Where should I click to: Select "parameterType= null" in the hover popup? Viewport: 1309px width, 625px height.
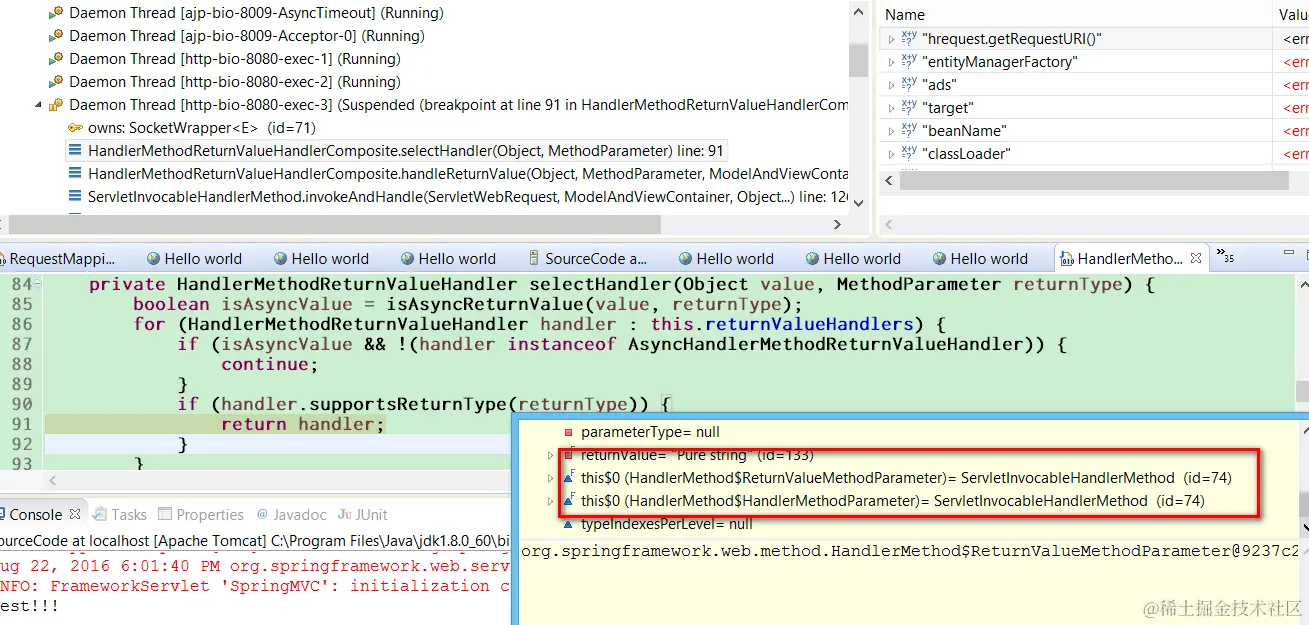pos(650,432)
